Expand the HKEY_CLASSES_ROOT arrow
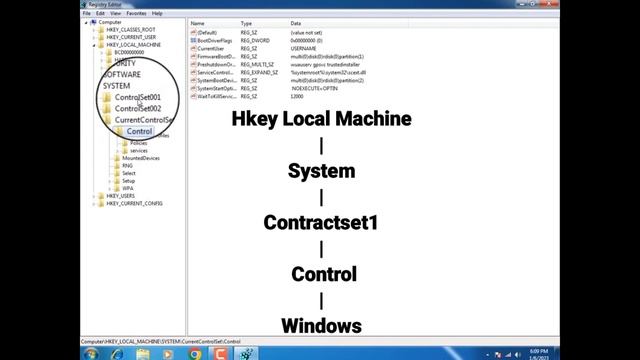This screenshot has height=360, width=640. (x=94, y=30)
